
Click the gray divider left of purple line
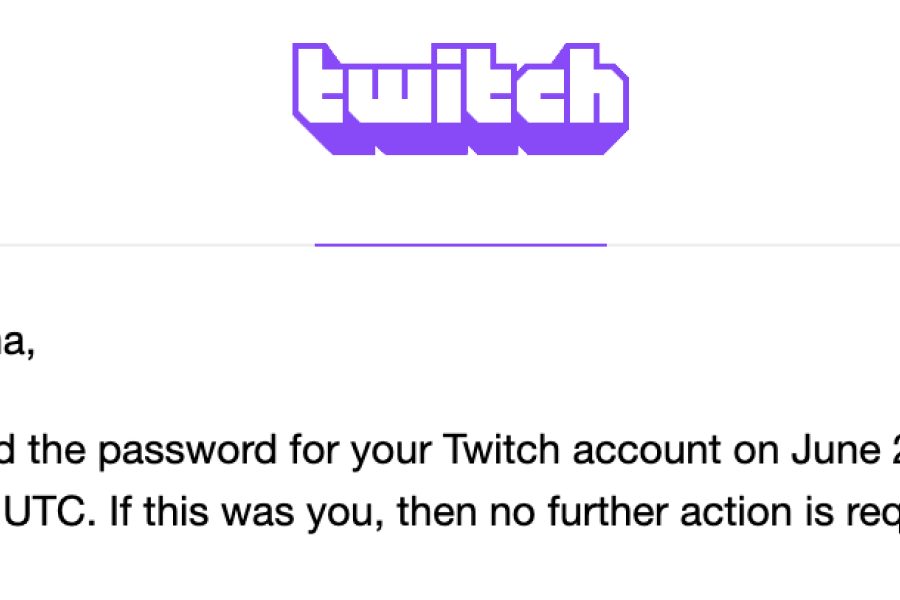[150, 244]
